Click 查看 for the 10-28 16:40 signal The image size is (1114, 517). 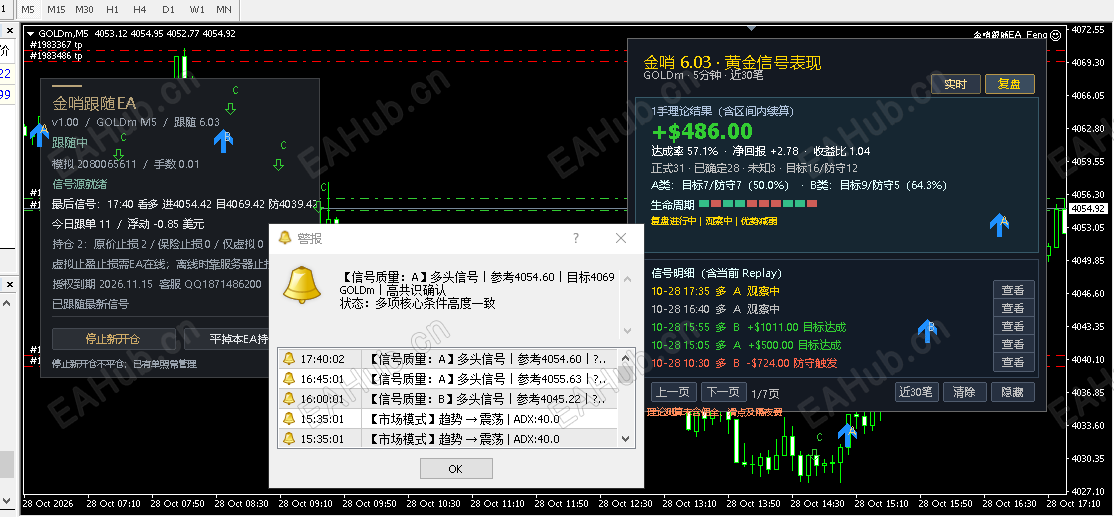click(1013, 308)
